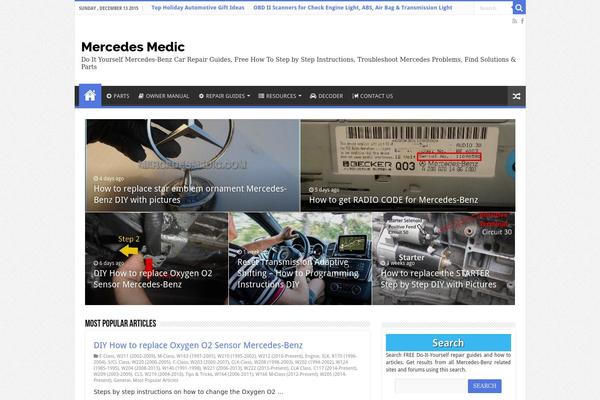Click the Most Popular Articles heading
The image size is (600, 400).
point(121,323)
